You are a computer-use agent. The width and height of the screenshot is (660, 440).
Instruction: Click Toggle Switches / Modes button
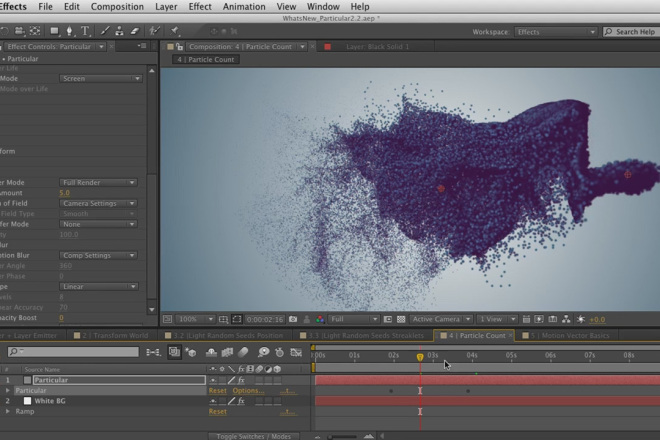point(254,436)
